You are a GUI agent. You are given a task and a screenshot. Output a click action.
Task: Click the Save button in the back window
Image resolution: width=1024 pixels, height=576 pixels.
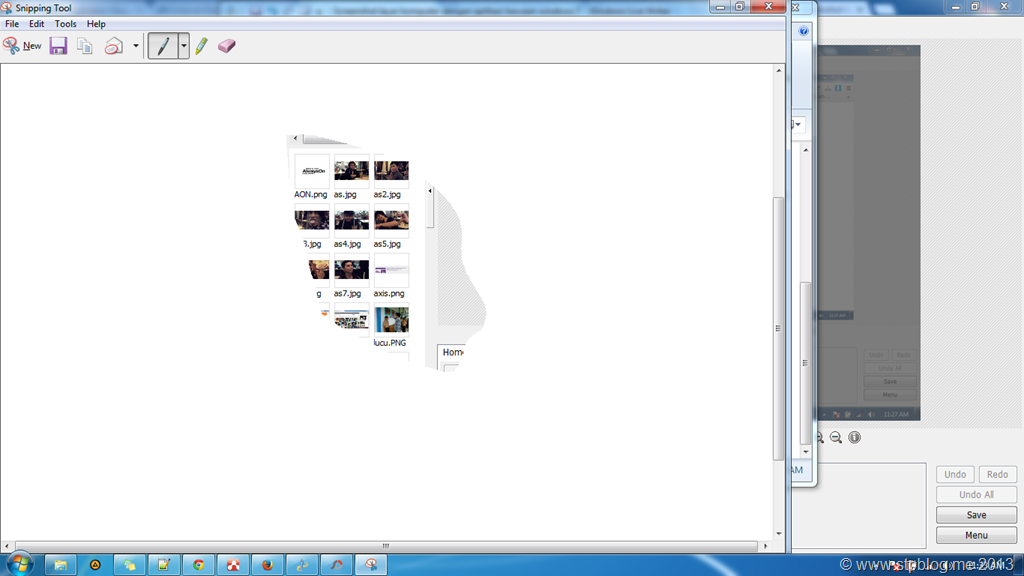(976, 515)
